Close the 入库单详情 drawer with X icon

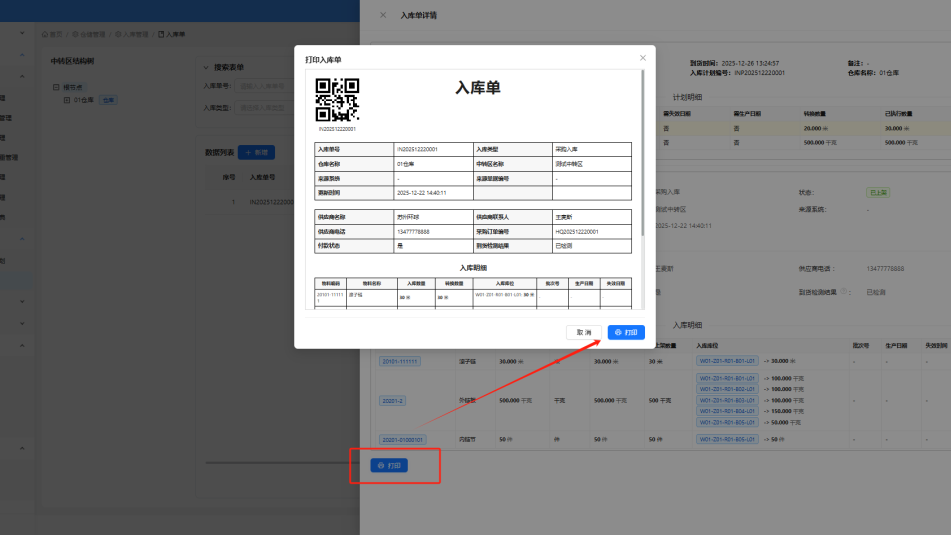click(383, 15)
